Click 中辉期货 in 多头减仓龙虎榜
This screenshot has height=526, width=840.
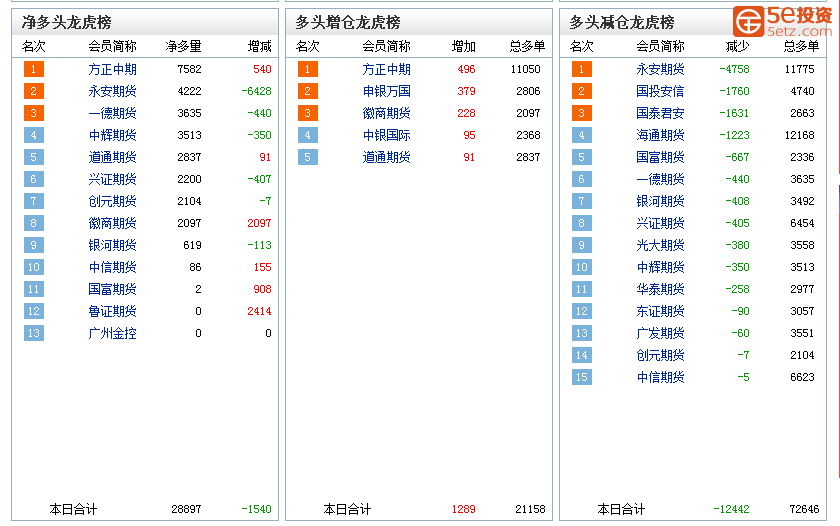pos(660,267)
